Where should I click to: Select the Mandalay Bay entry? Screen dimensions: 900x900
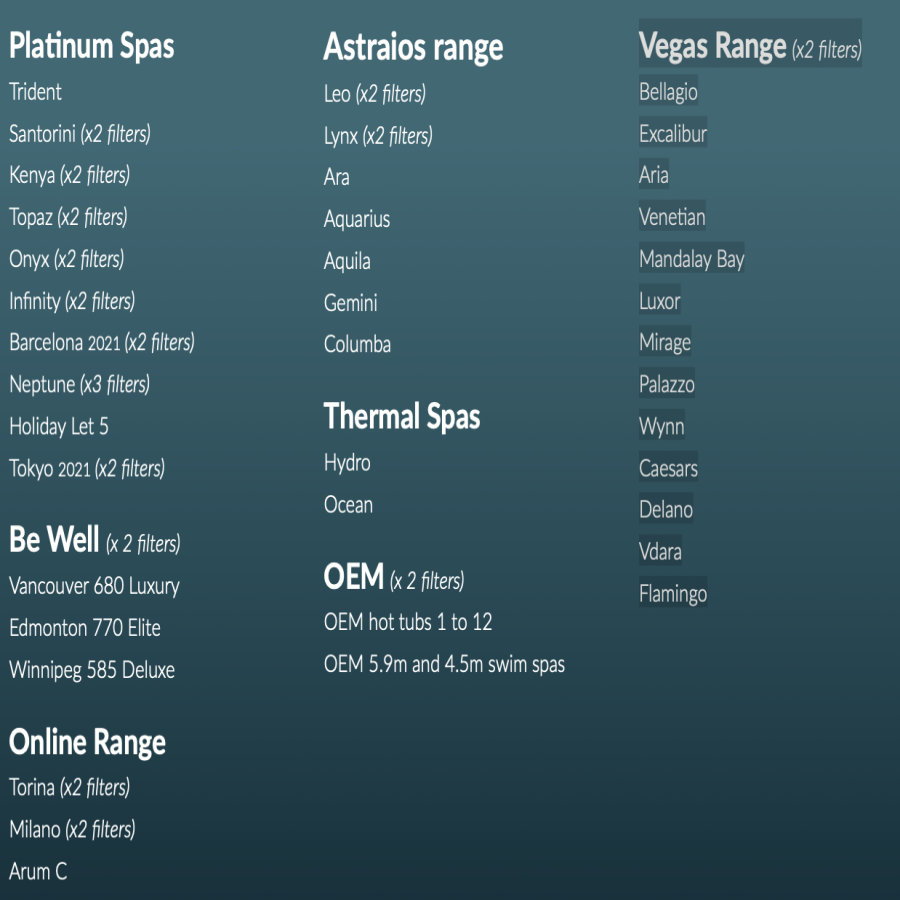pos(691,260)
